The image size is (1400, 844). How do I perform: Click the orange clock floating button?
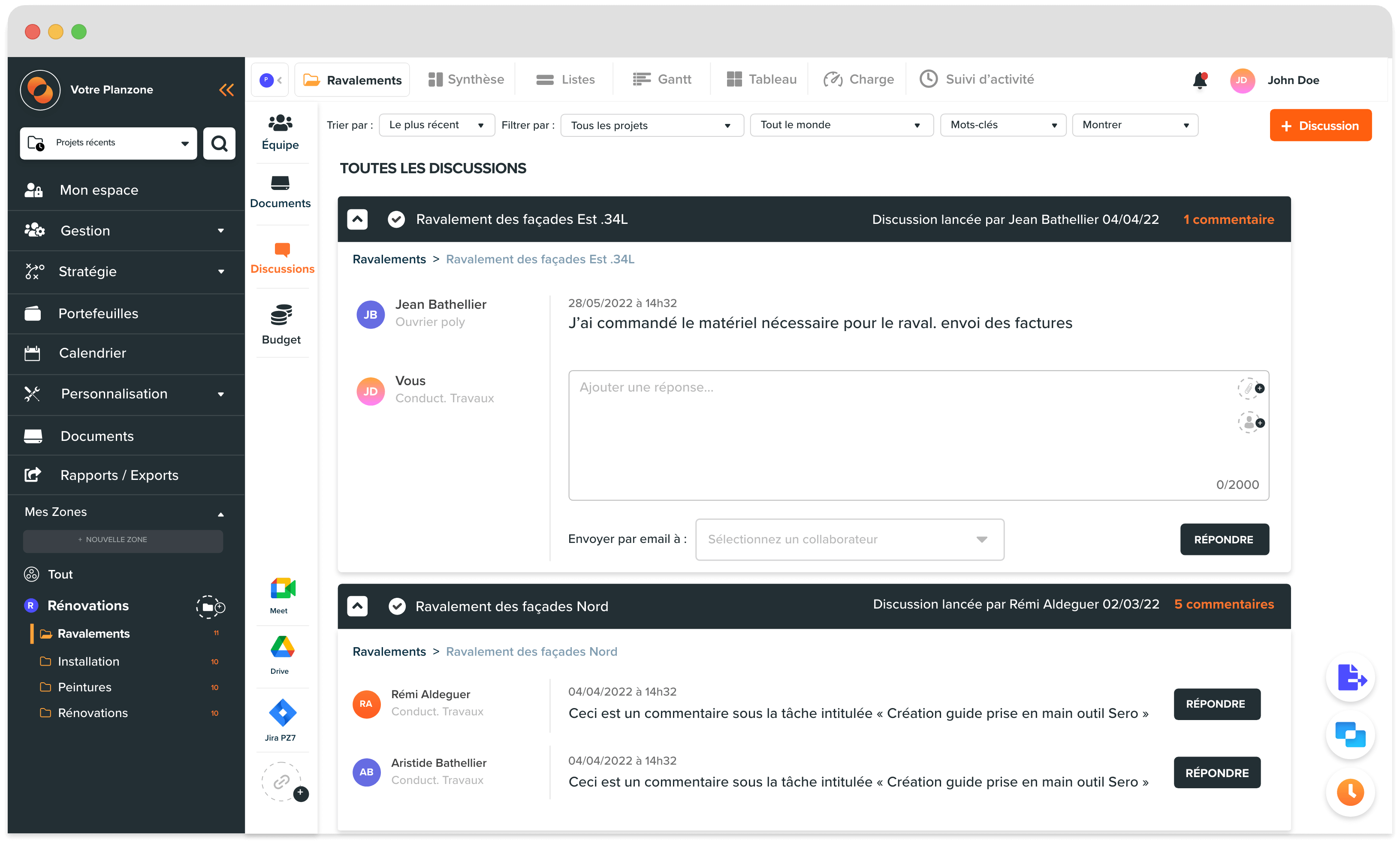pyautogui.click(x=1350, y=792)
